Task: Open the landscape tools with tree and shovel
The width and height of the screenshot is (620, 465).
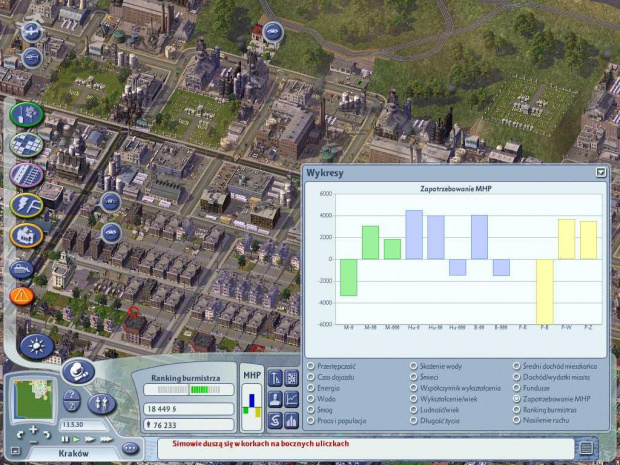Action: pyautogui.click(x=26, y=115)
